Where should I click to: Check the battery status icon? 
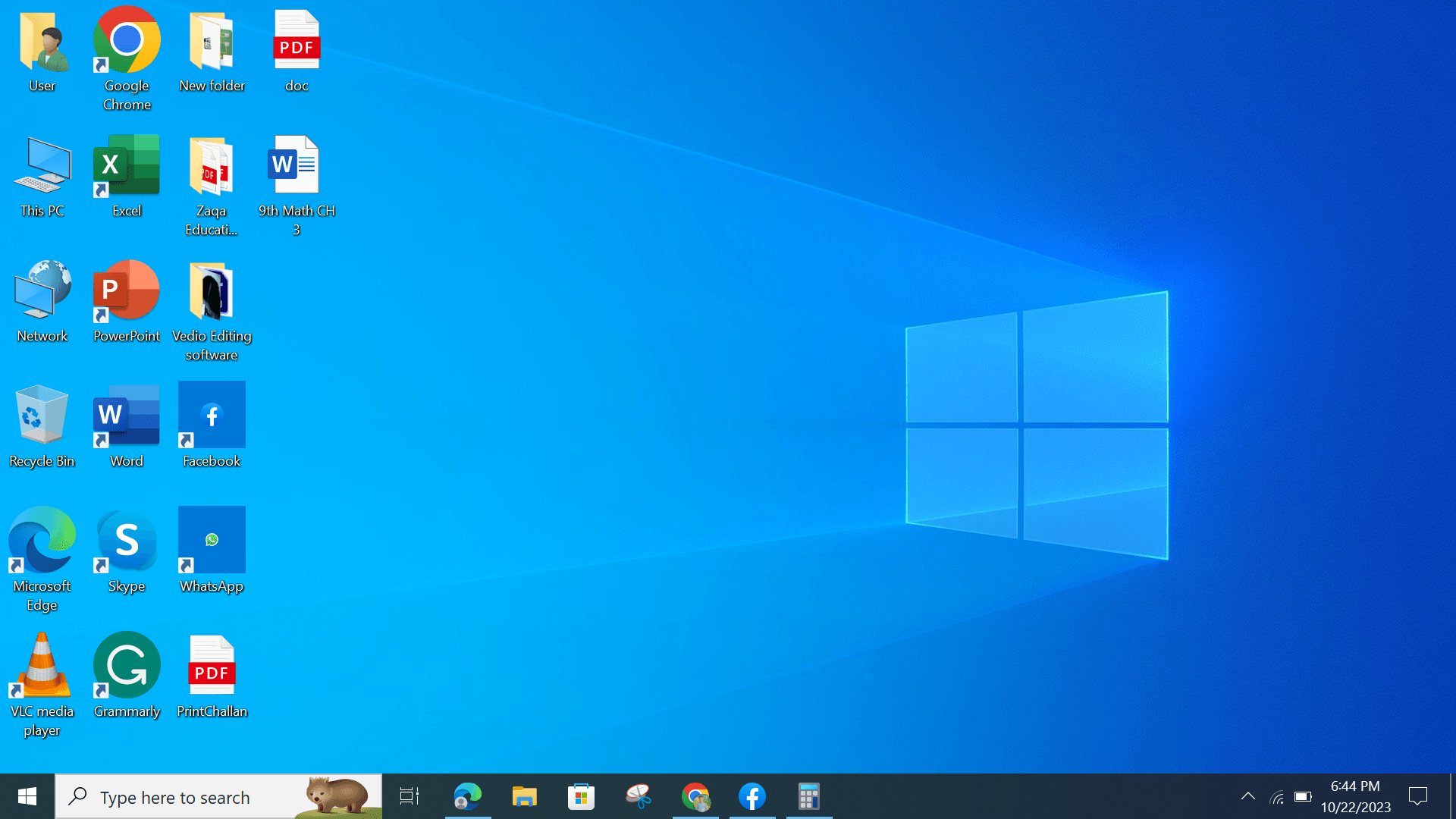1303,797
